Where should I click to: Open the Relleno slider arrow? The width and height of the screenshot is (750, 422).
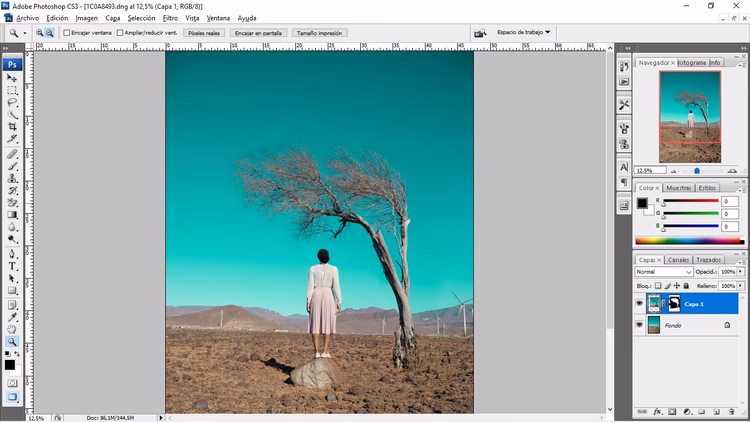click(x=740, y=286)
